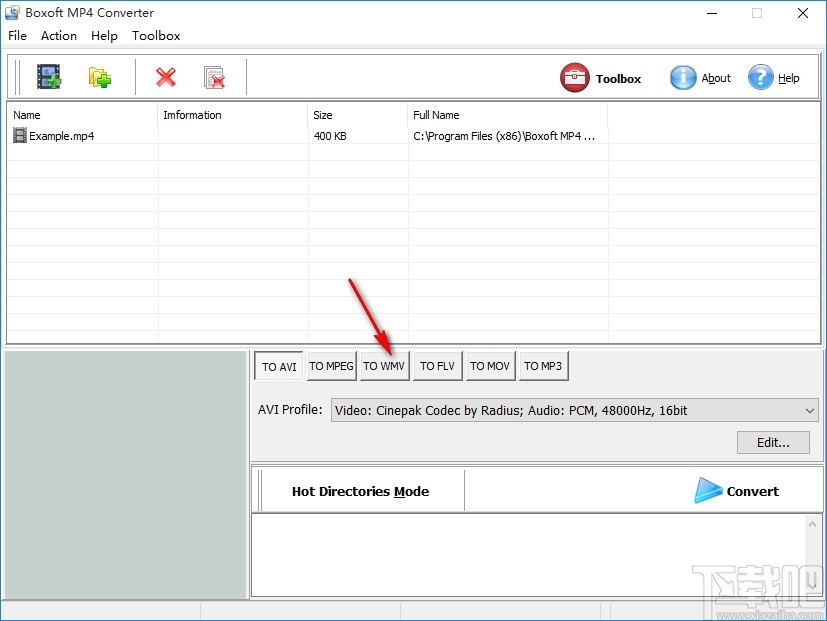Click the Add Video File icon
This screenshot has width=827, height=621.
click(x=48, y=76)
